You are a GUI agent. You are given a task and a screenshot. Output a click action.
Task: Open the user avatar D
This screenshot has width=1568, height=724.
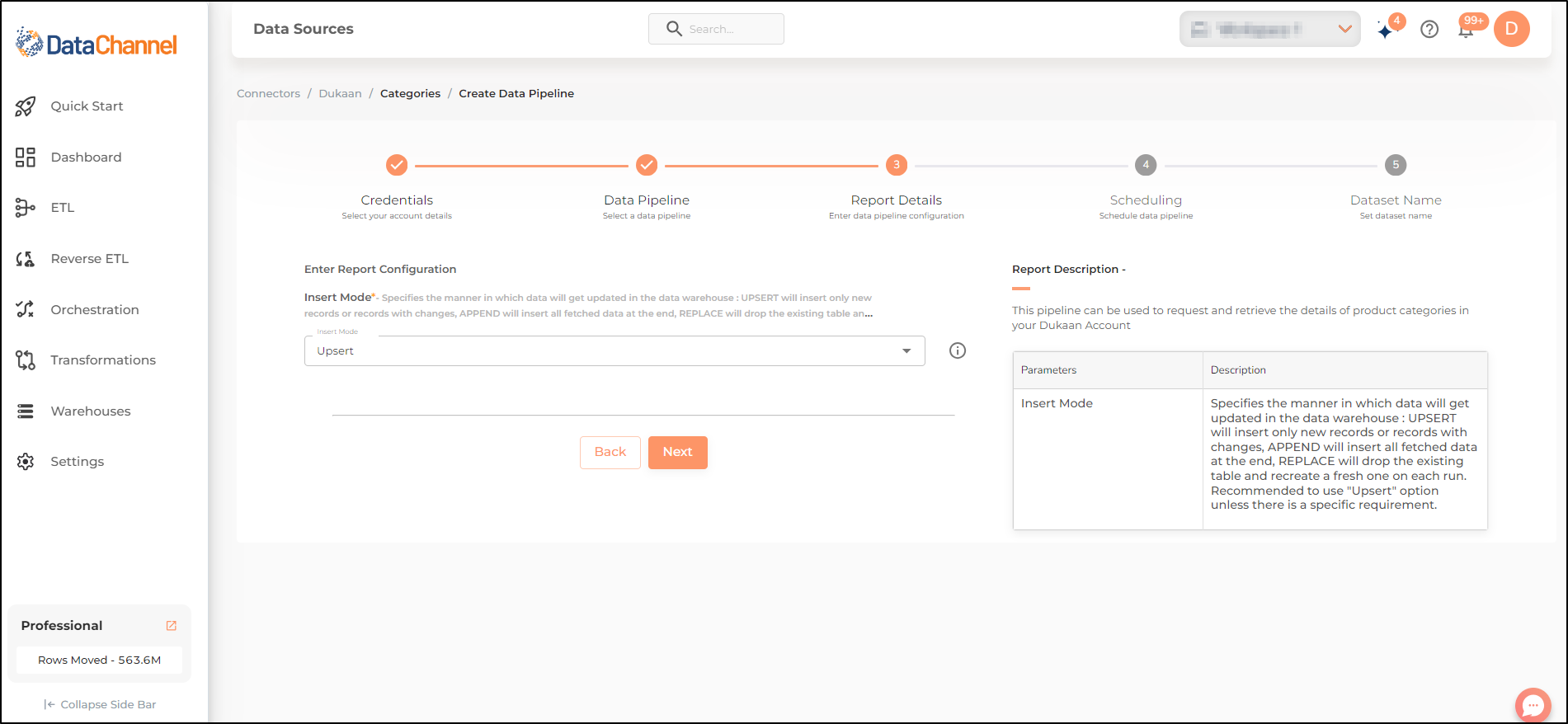[x=1512, y=29]
